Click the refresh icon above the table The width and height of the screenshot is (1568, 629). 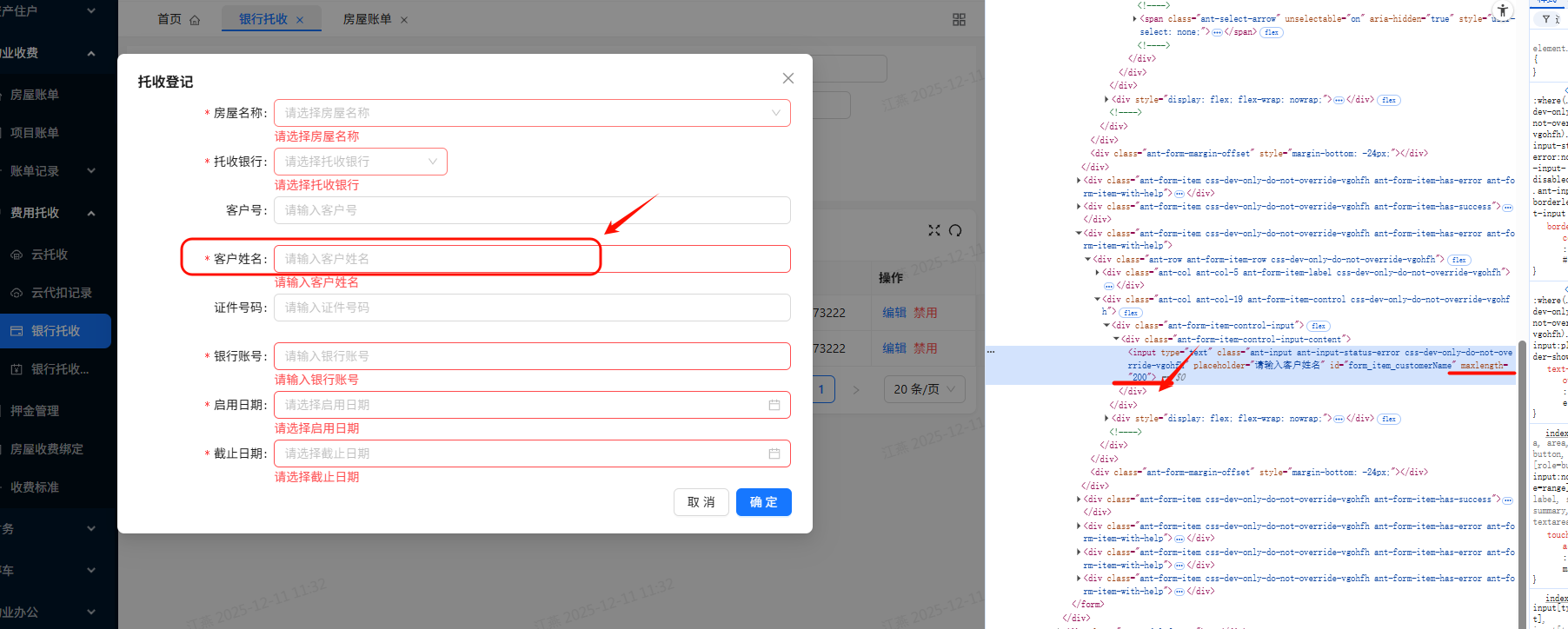[955, 230]
